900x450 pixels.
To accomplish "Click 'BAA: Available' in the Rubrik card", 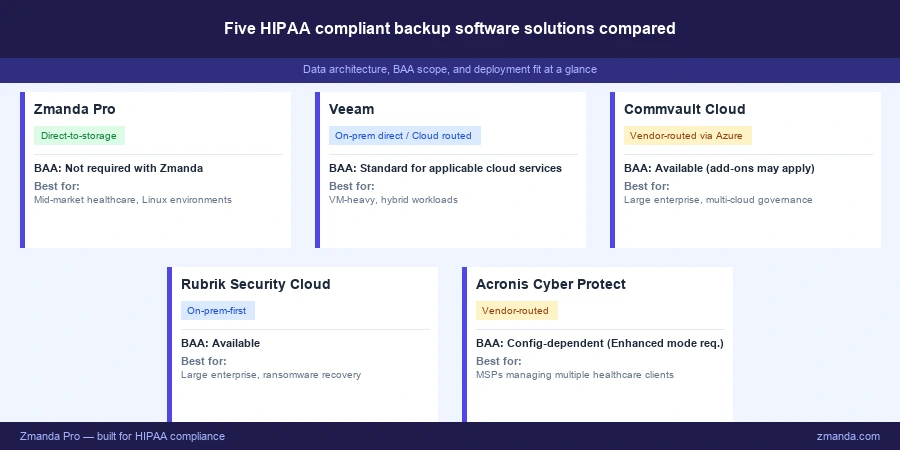I will point(220,343).
